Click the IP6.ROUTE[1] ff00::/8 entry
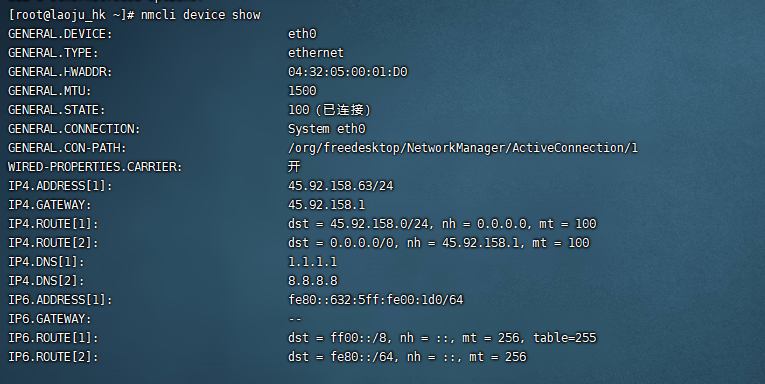The width and height of the screenshot is (765, 384). (x=442, y=338)
